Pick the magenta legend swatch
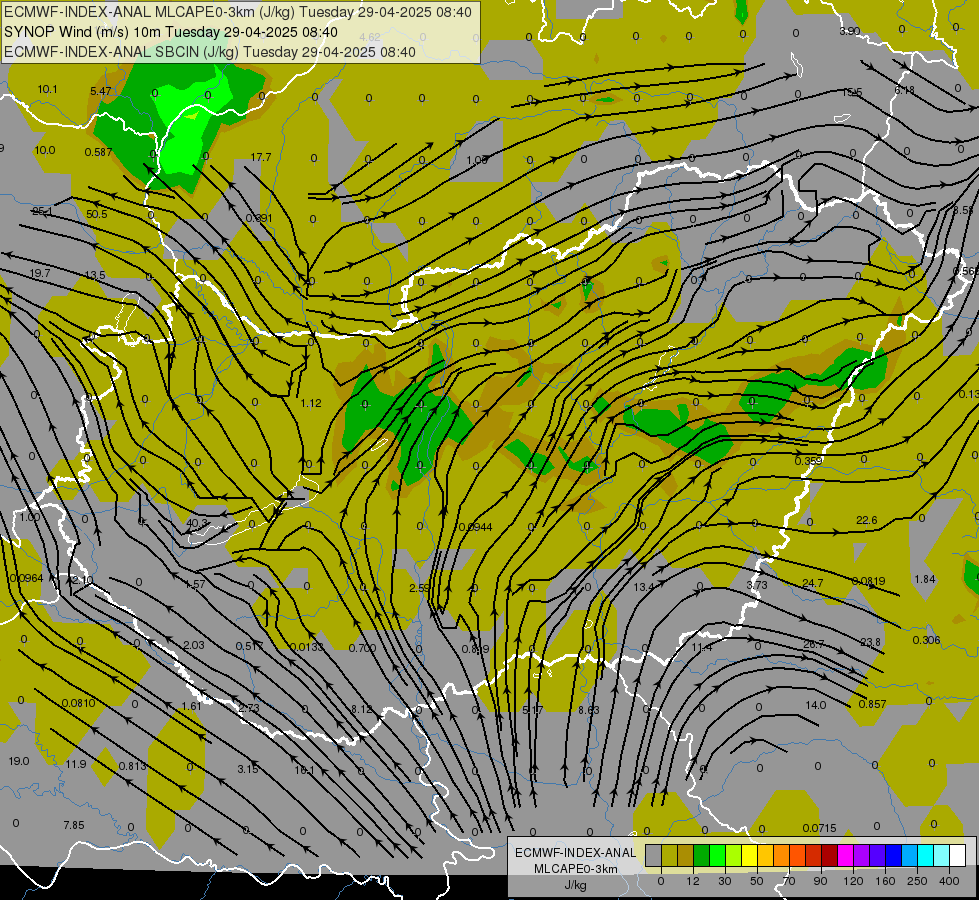Screen dimensions: 979x900 (845, 855)
